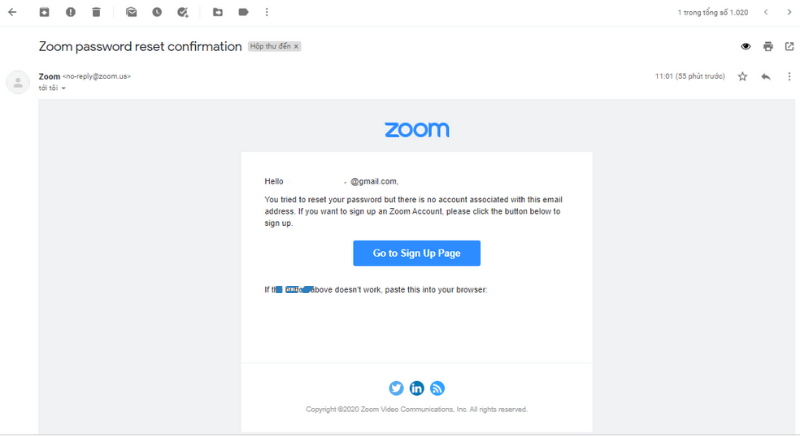Toggle the eye icon beside print

point(745,46)
